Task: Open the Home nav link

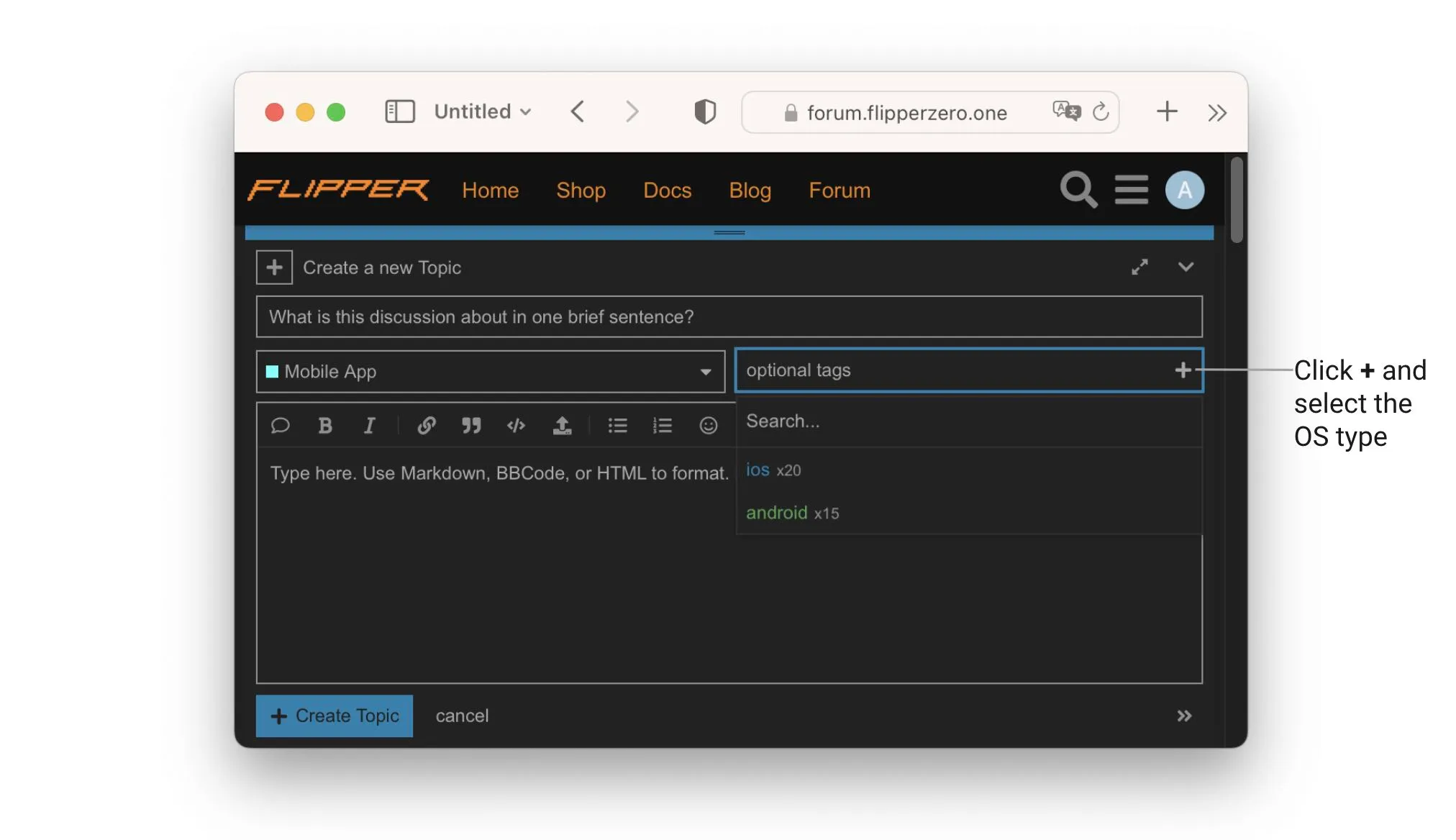Action: (491, 190)
